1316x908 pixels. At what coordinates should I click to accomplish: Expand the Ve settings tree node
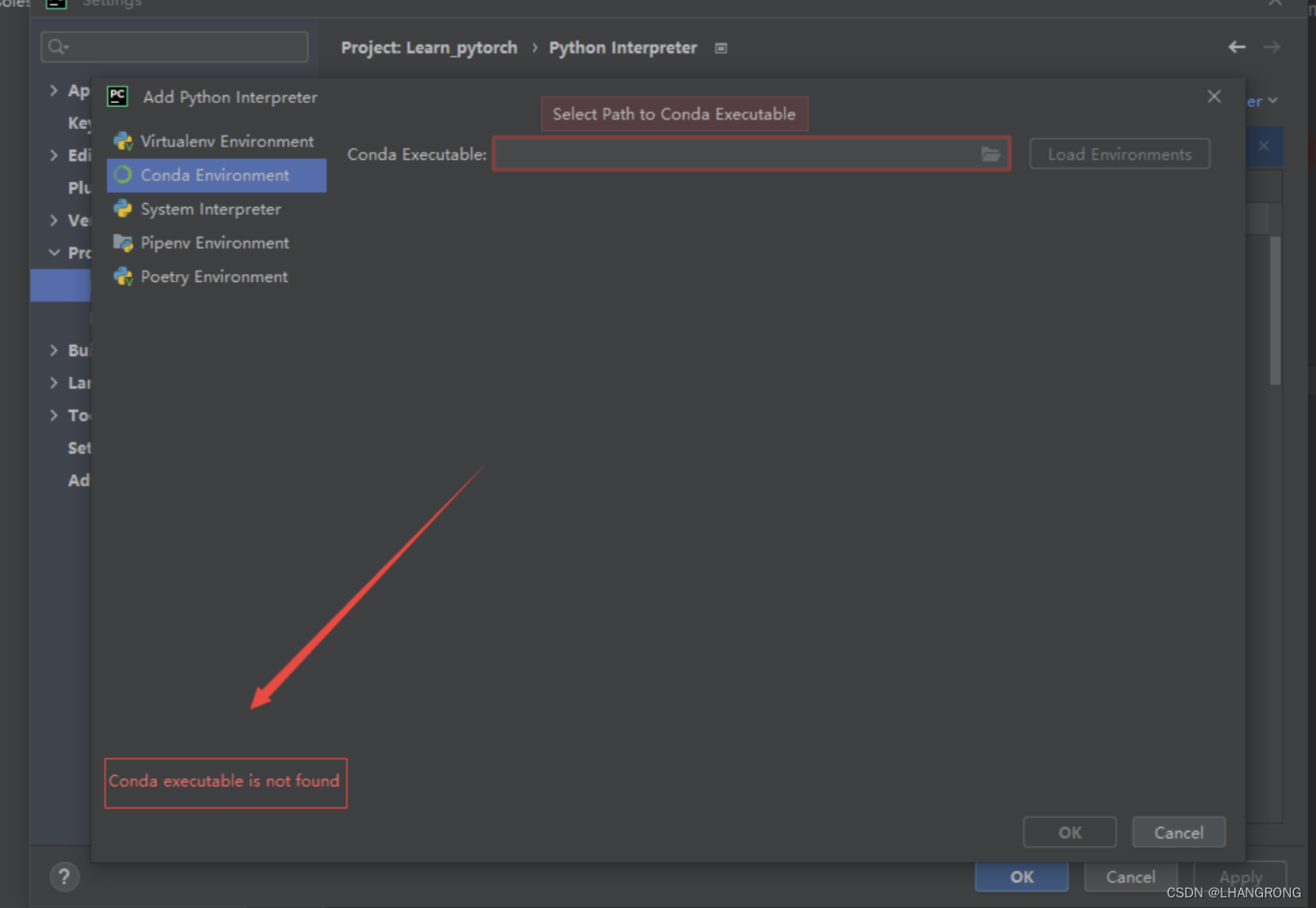pyautogui.click(x=54, y=221)
